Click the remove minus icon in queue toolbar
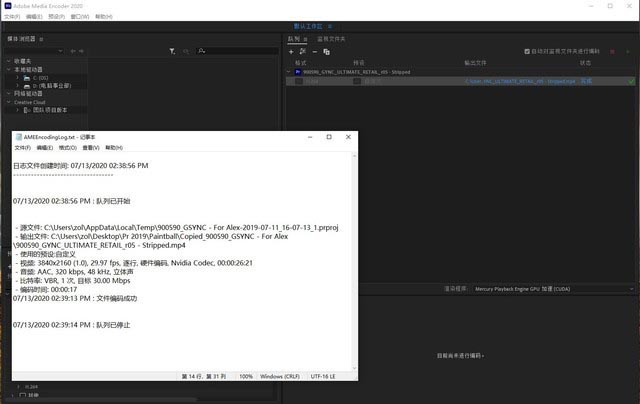The image size is (640, 404). pos(315,52)
